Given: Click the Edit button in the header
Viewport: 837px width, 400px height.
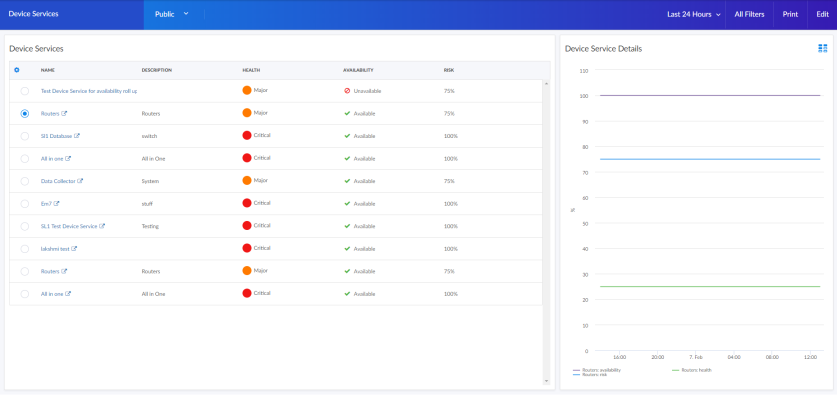Looking at the screenshot, I should pyautogui.click(x=822, y=14).
